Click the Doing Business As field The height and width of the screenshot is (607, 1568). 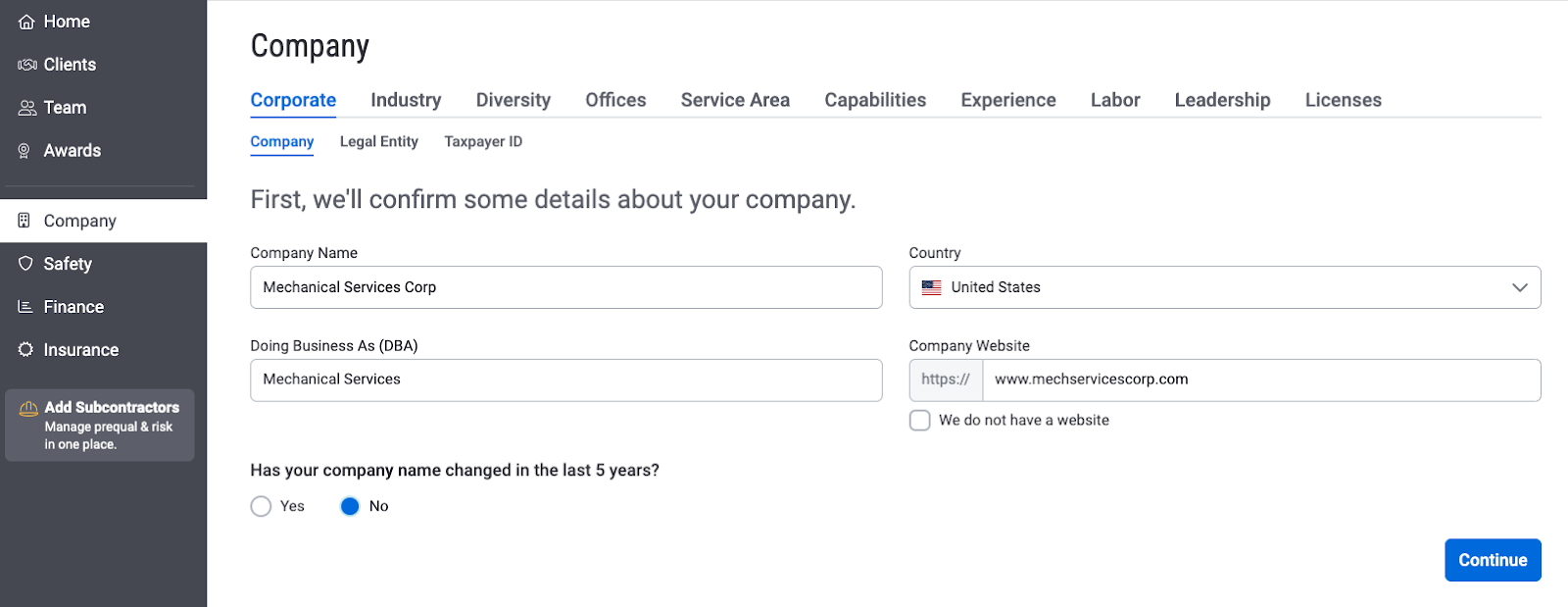565,380
